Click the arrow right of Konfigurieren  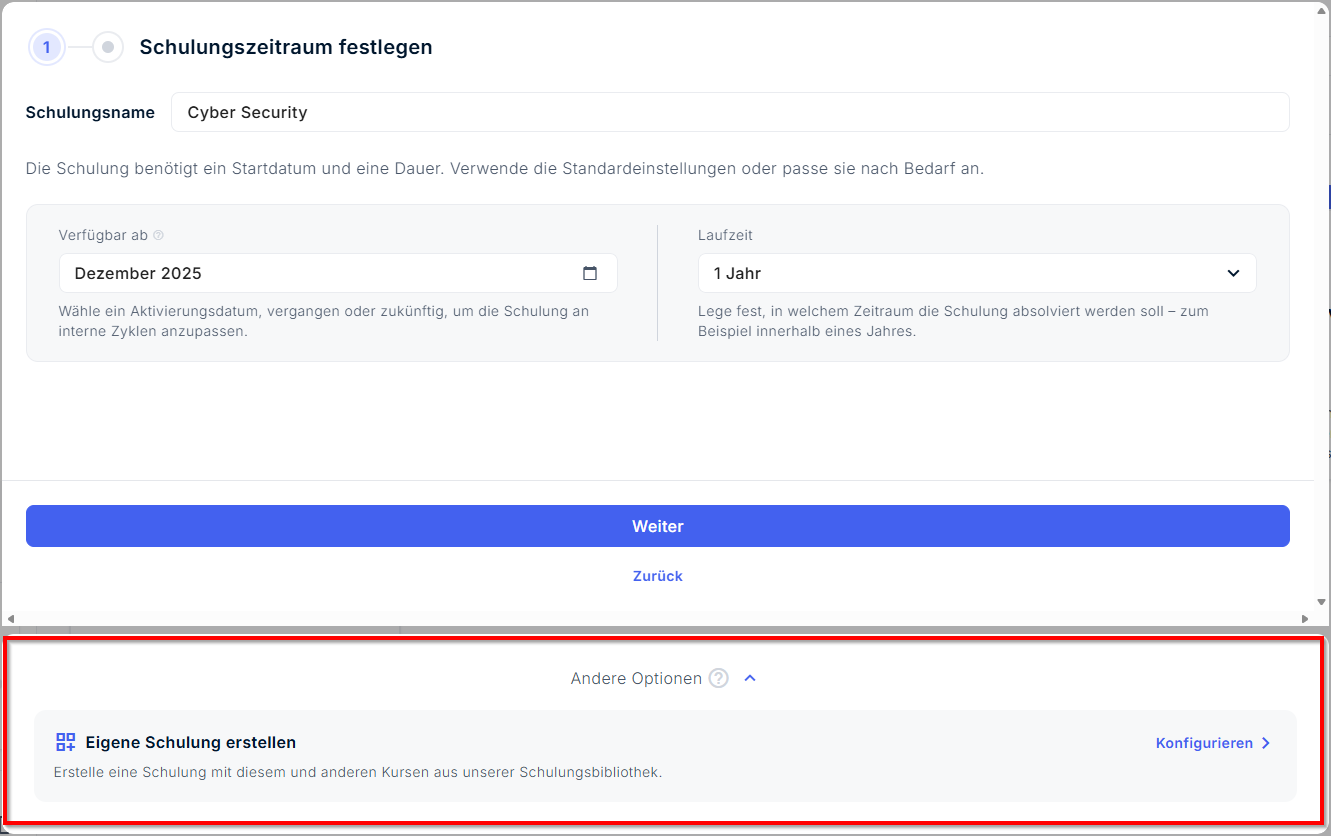(1266, 743)
